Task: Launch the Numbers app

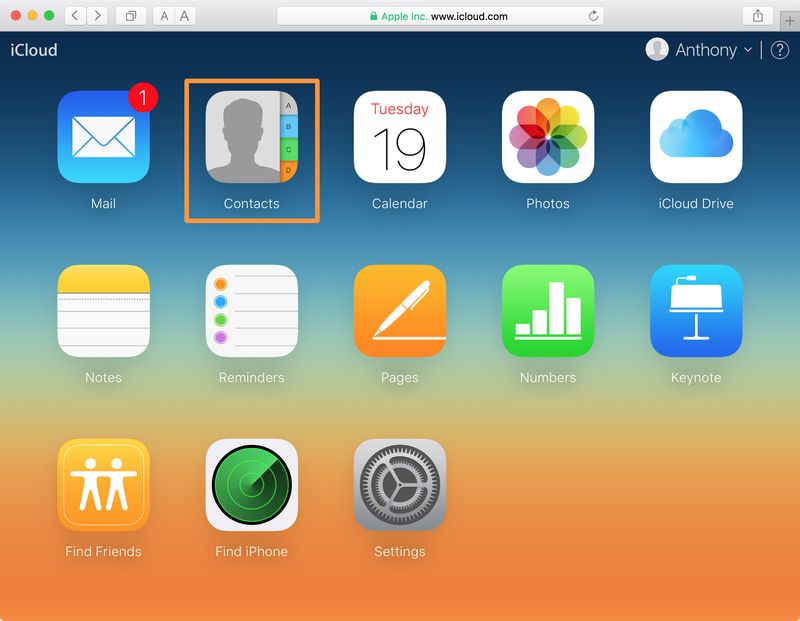Action: click(548, 311)
